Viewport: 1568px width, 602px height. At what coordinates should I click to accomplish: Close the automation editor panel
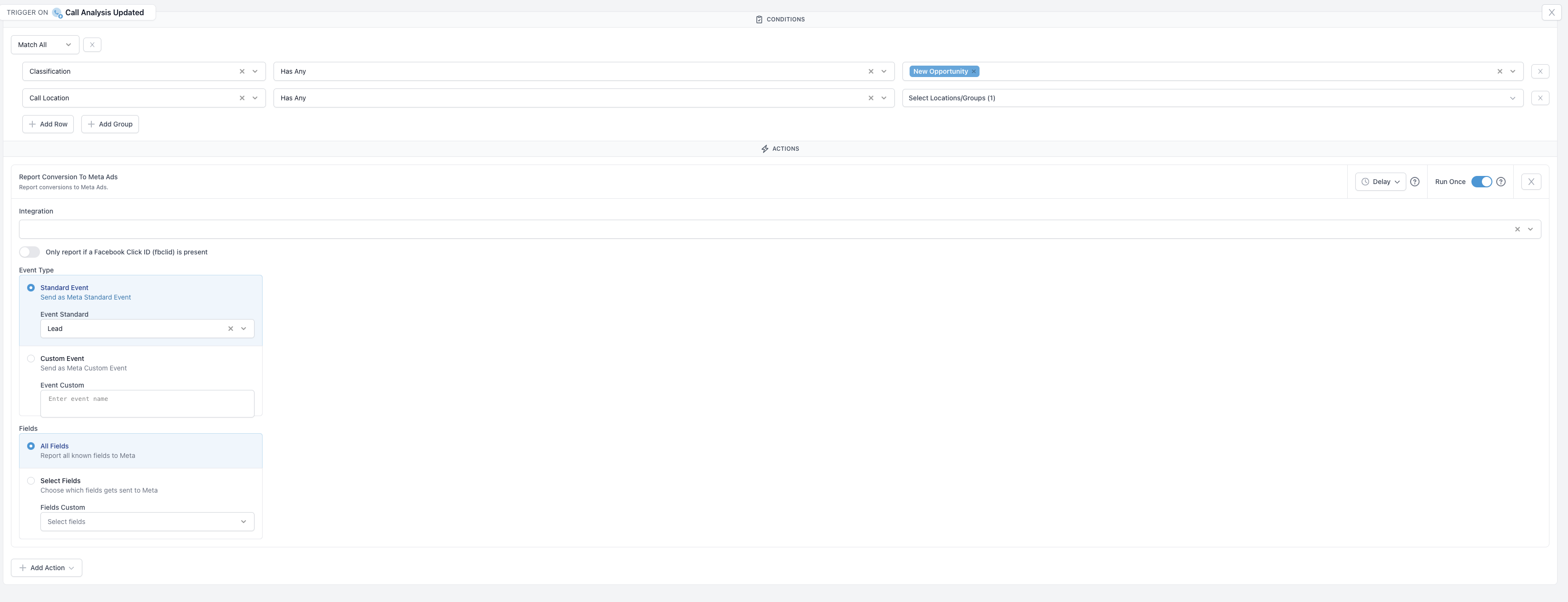pyautogui.click(x=1551, y=12)
